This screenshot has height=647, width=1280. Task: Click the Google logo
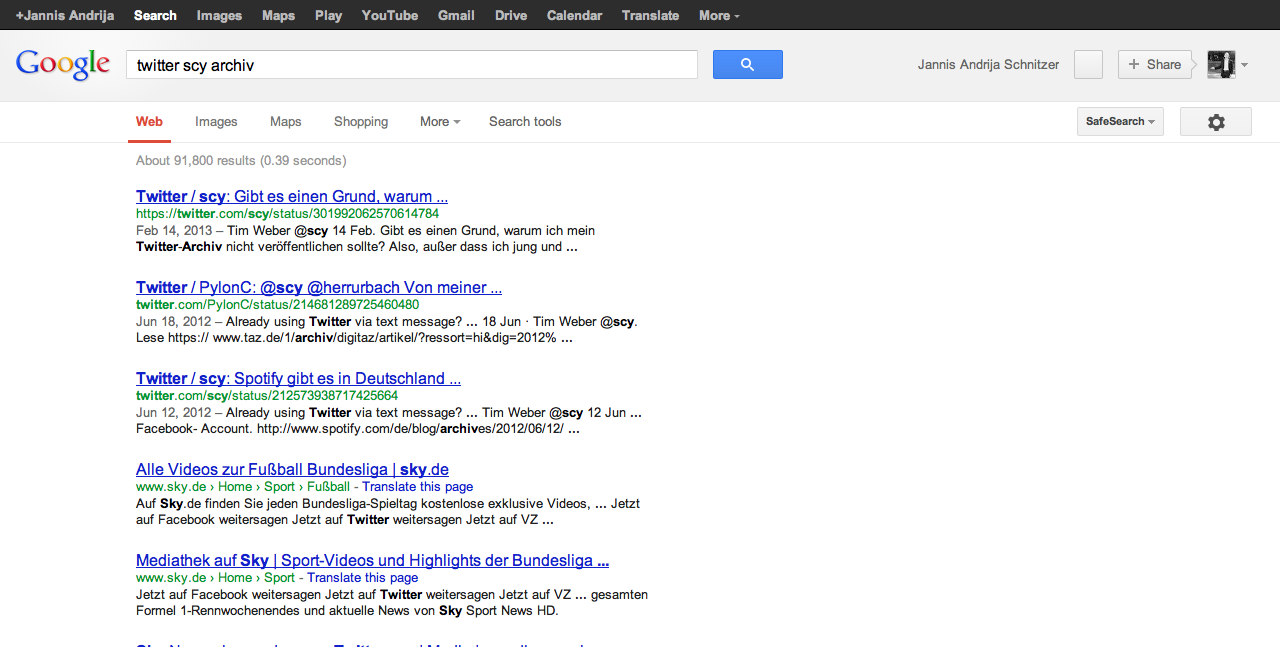(x=63, y=64)
